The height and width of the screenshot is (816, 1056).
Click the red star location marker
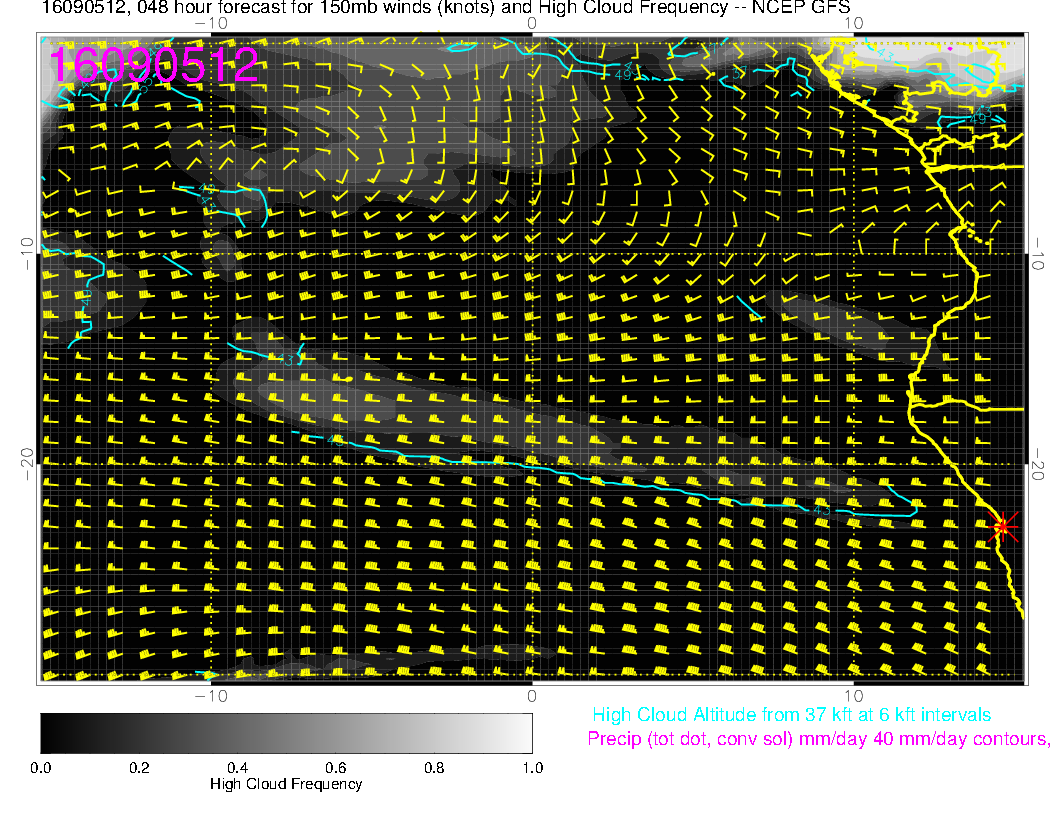(1003, 526)
